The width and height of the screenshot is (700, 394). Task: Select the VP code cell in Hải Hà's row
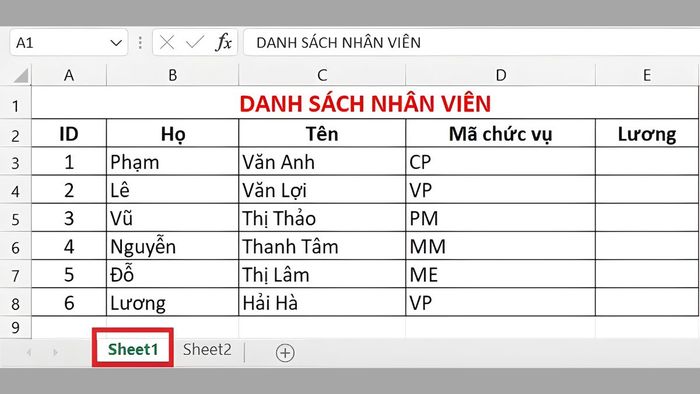500,303
